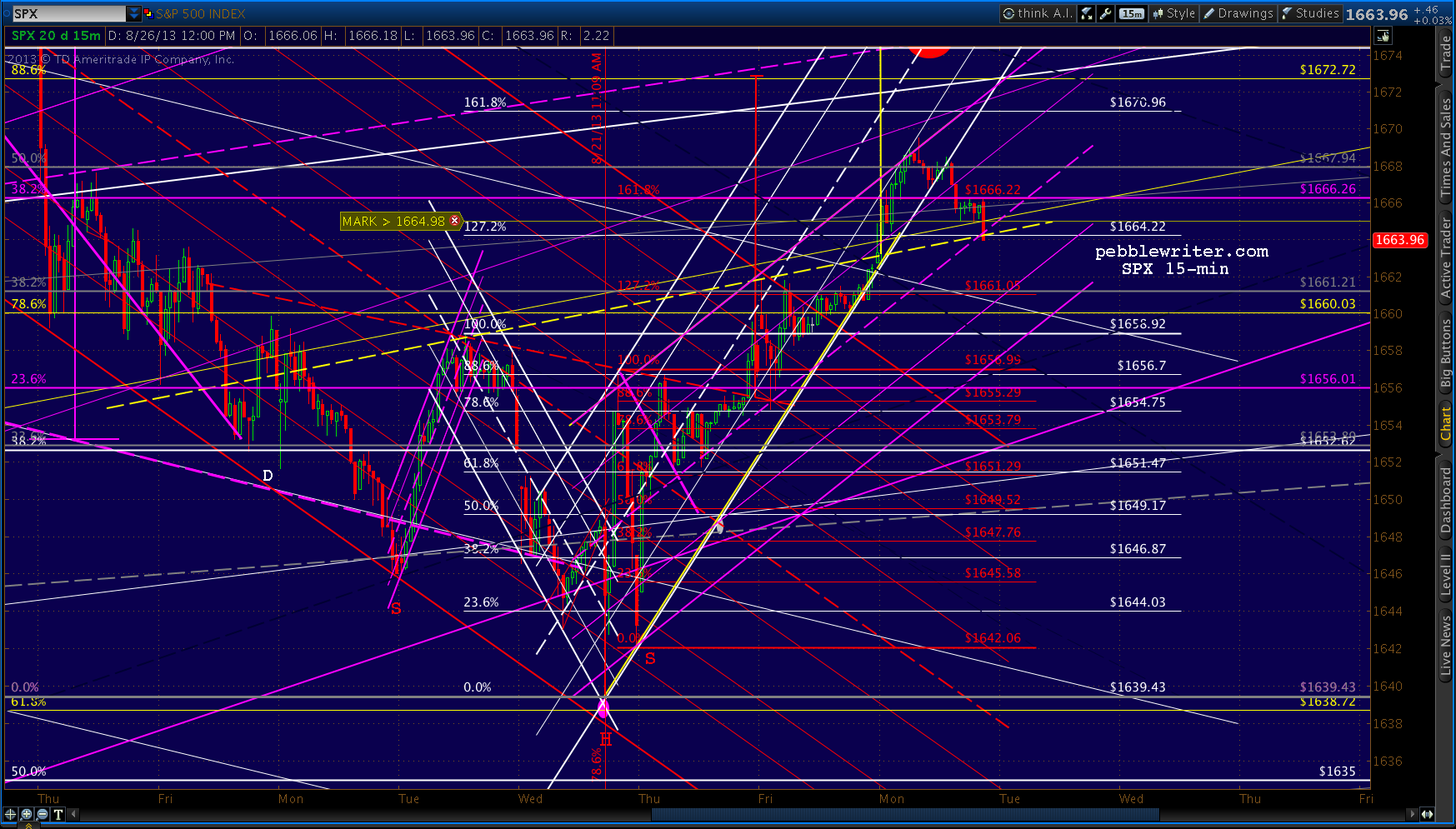Click the $1654.75 price label
This screenshot has height=829, width=1456.
tap(1138, 402)
